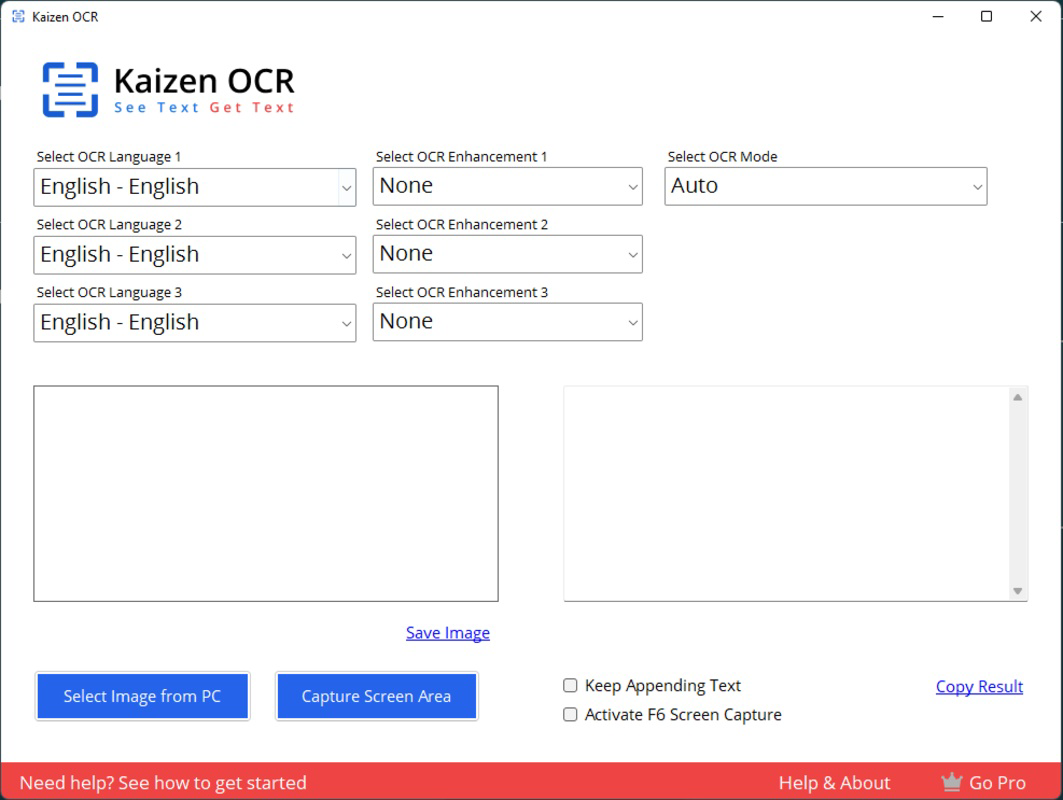Image resolution: width=1063 pixels, height=800 pixels.
Task: Open the Select OCR Mode dropdown
Action: tap(825, 186)
